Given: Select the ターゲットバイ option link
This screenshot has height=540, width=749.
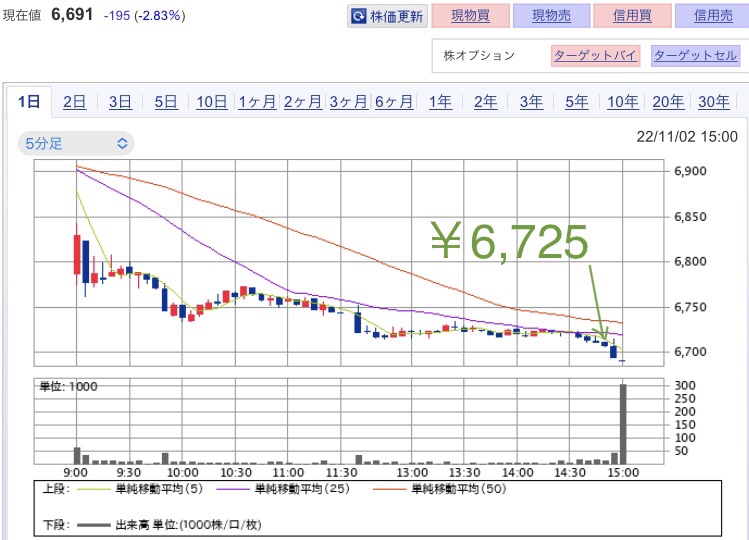Looking at the screenshot, I should tap(595, 55).
